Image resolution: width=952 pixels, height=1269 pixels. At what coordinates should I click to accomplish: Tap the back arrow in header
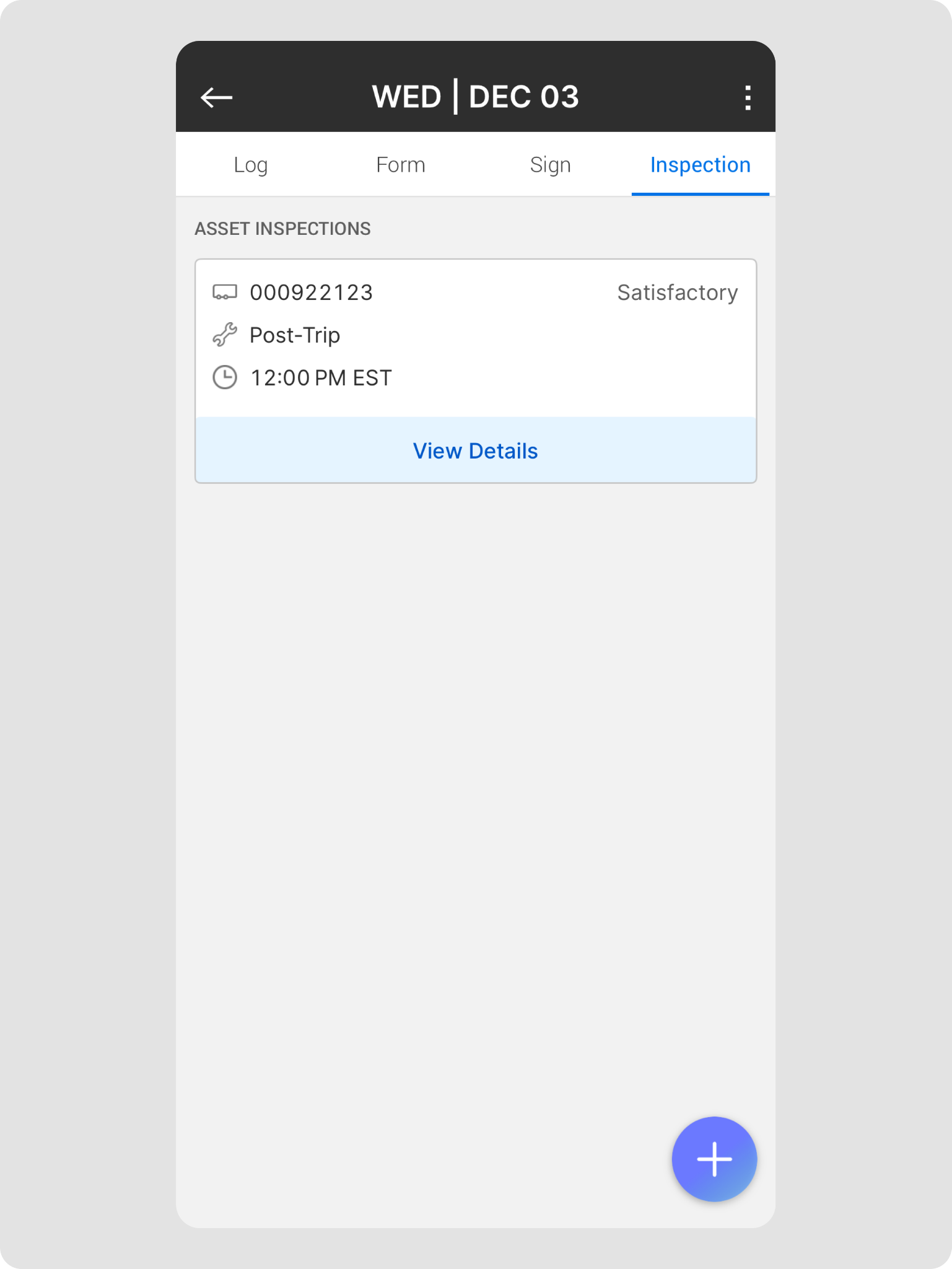[x=216, y=97]
